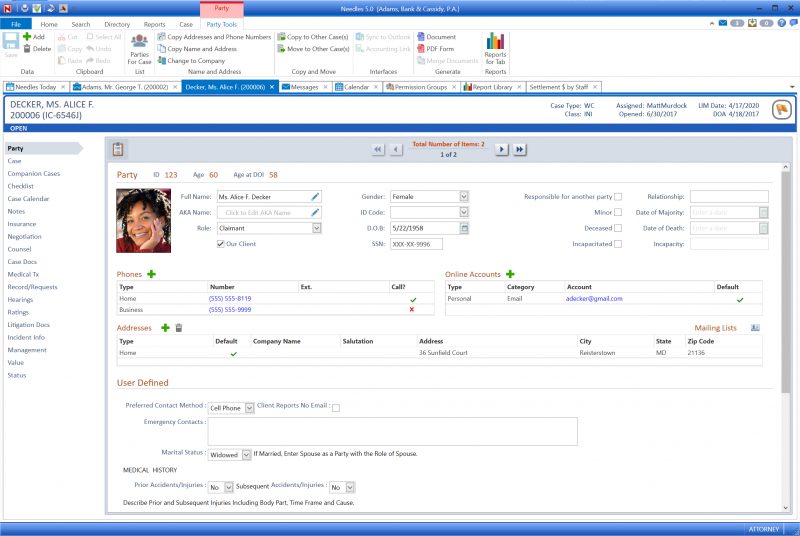Open Adams, Mr. George T. tab
800x536 pixels.
125,87
